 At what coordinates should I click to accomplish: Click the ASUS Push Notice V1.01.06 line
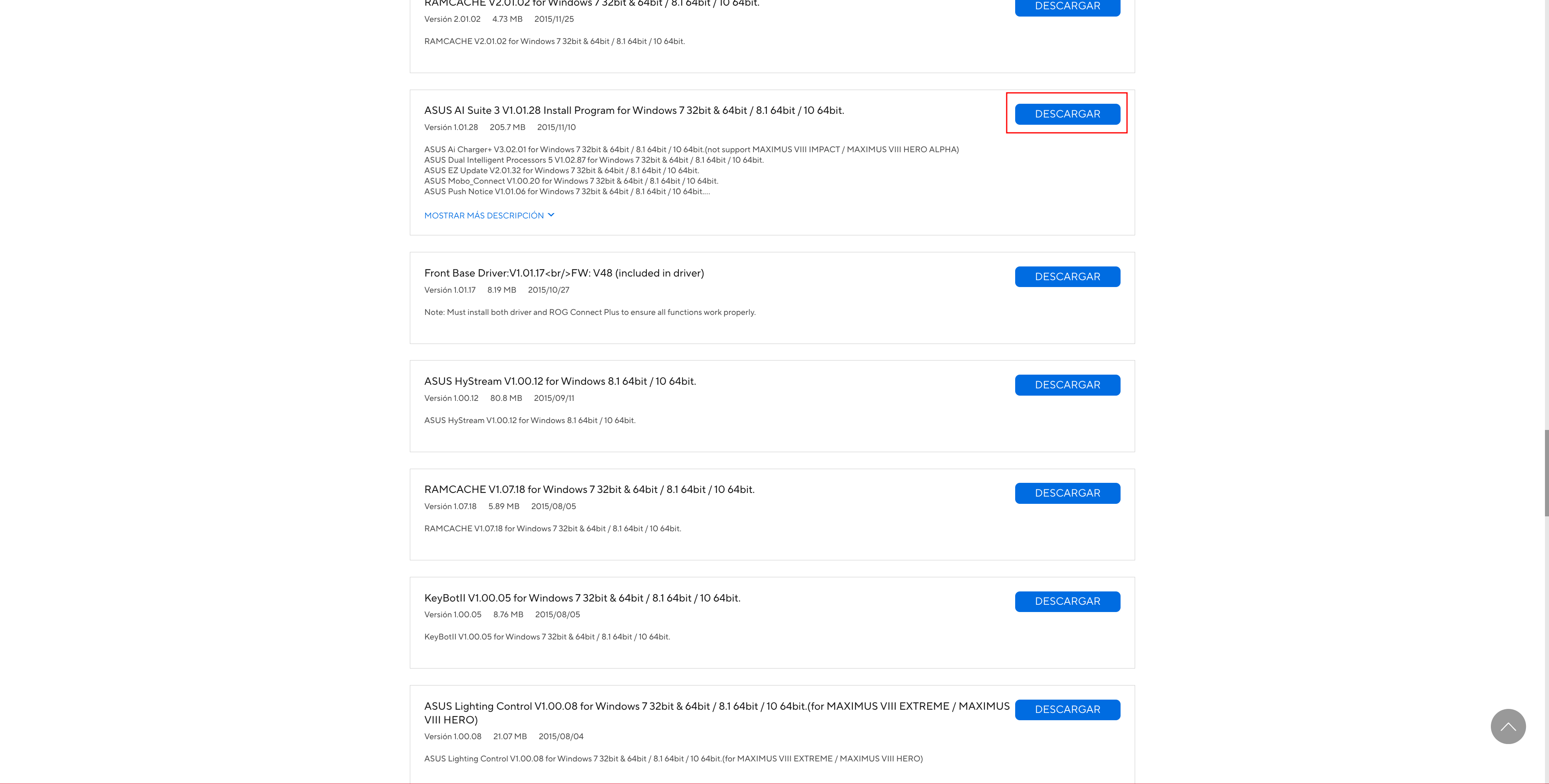567,192
